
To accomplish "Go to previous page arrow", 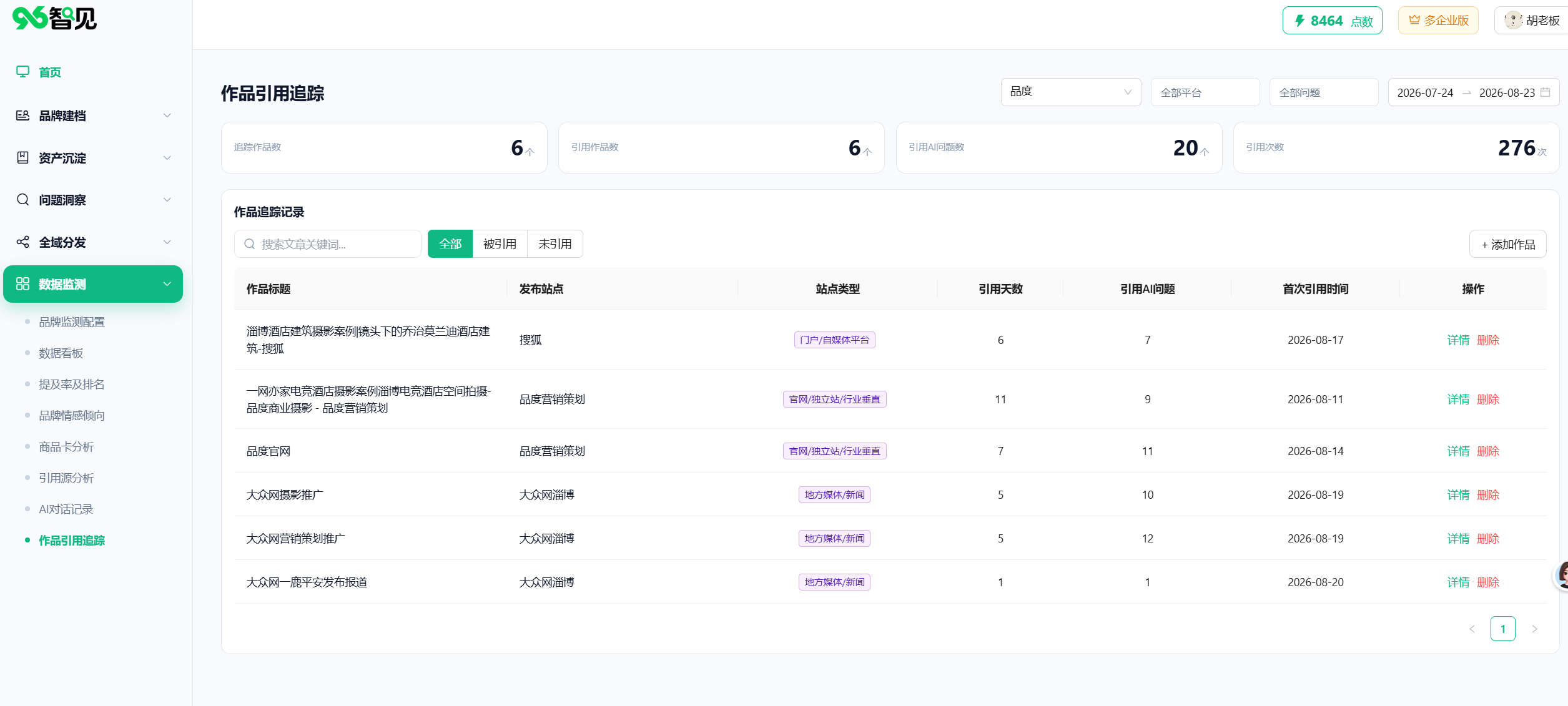I will pos(1472,629).
